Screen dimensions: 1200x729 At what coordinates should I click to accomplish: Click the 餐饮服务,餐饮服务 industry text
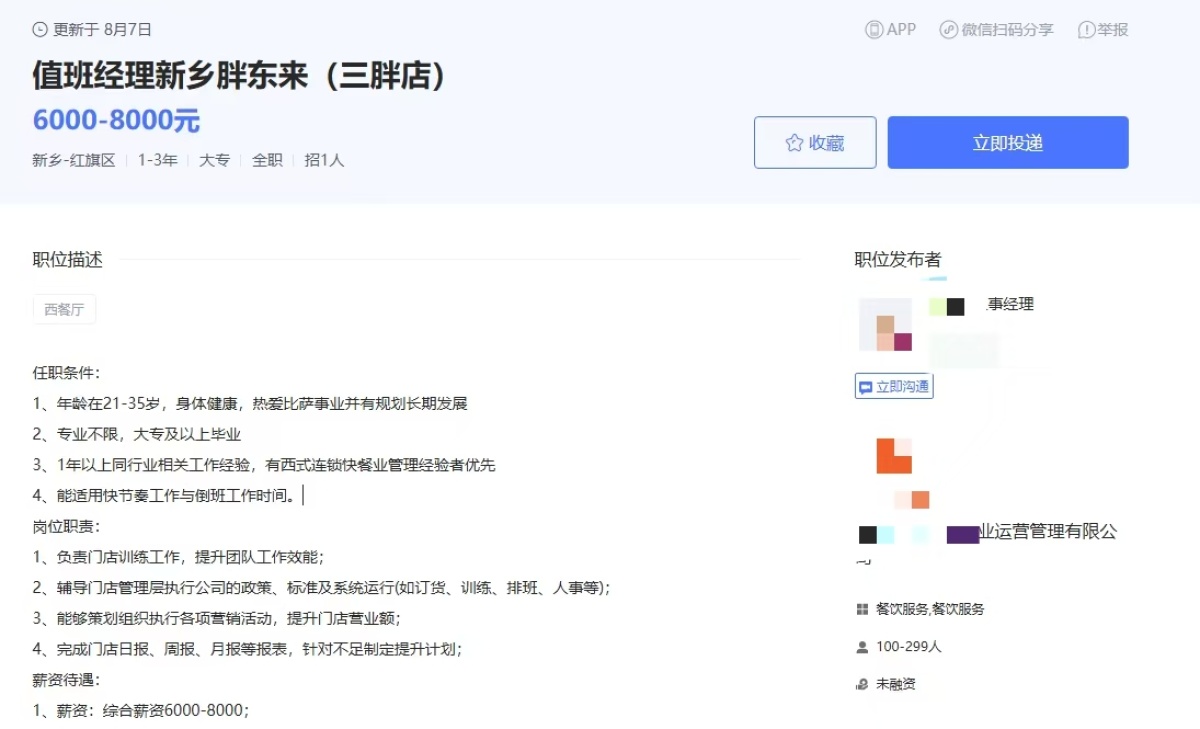pos(930,609)
